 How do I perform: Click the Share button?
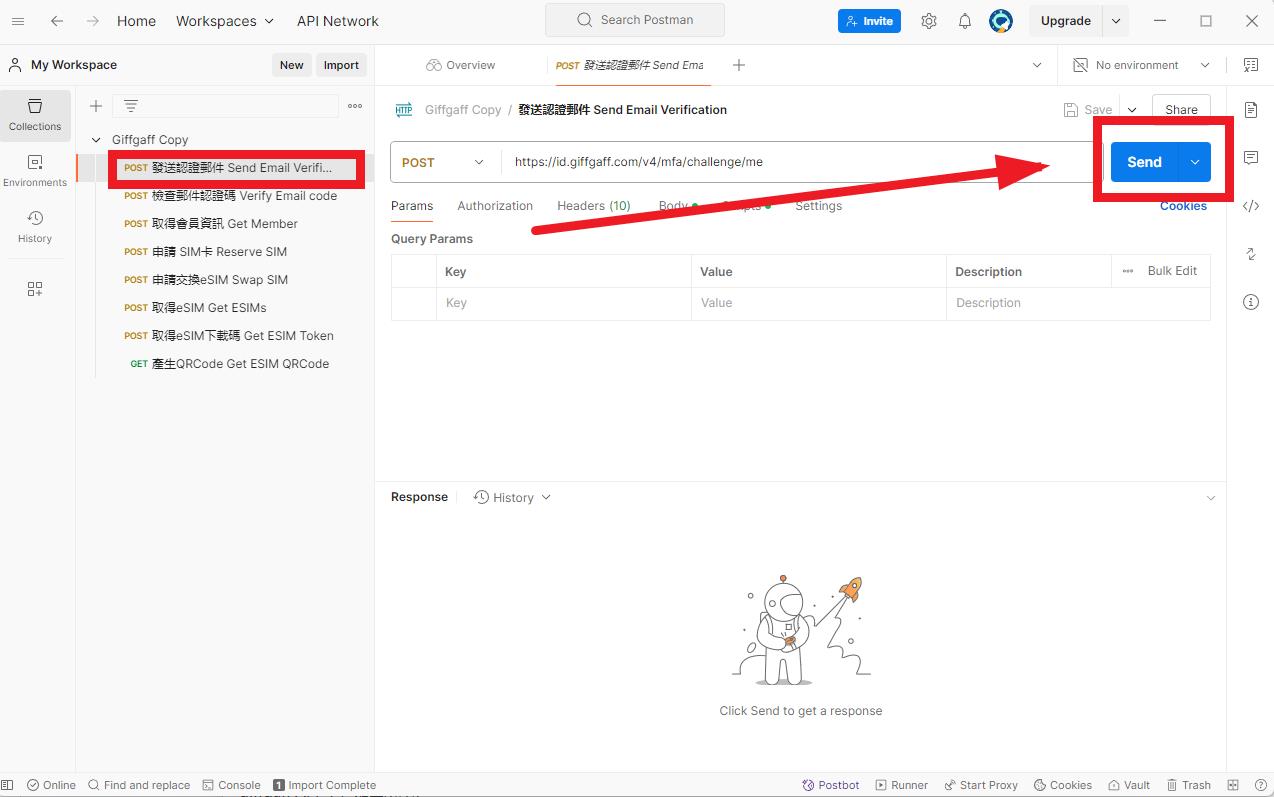(1181, 110)
